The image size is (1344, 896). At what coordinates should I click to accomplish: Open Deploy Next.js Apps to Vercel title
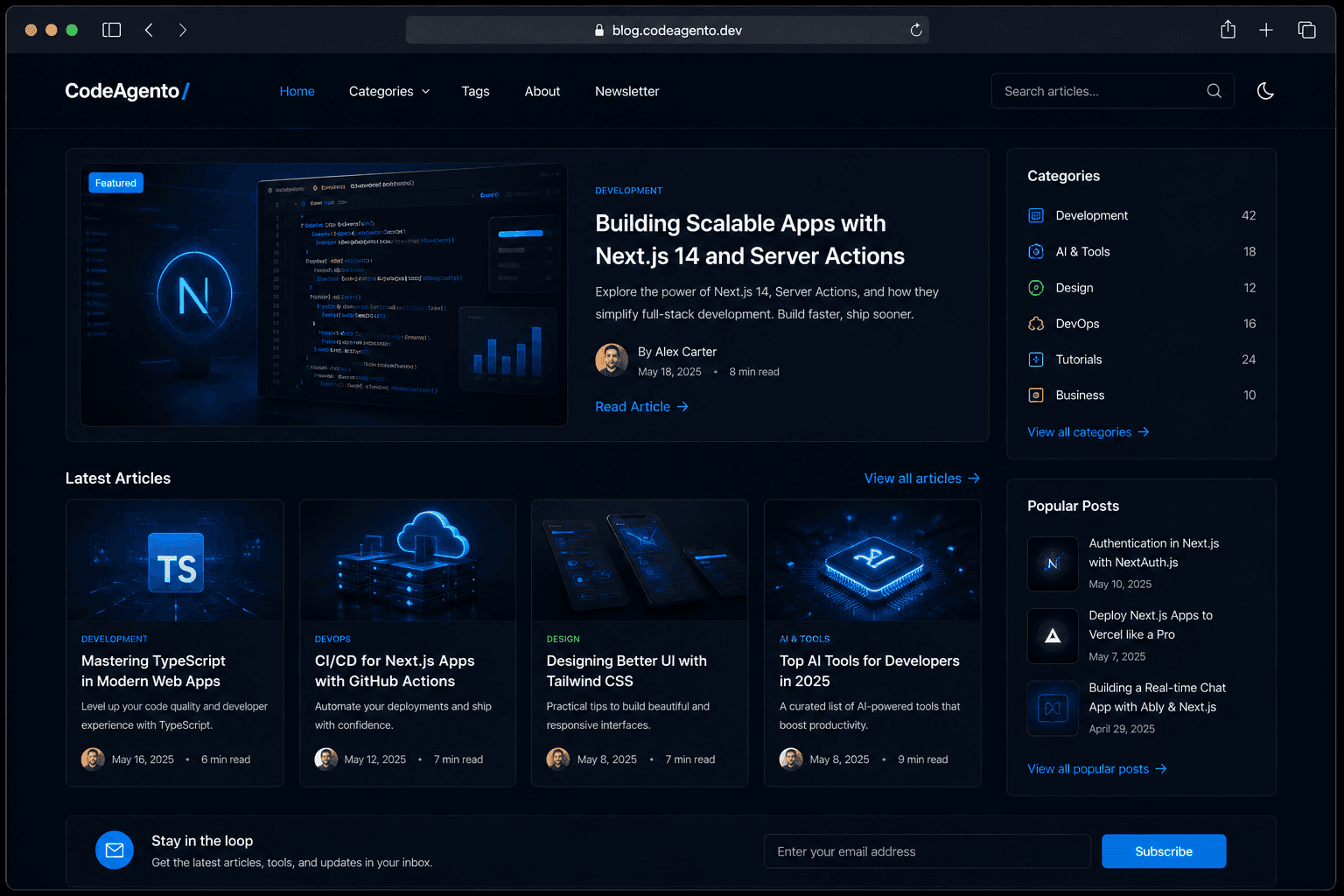tap(1151, 625)
